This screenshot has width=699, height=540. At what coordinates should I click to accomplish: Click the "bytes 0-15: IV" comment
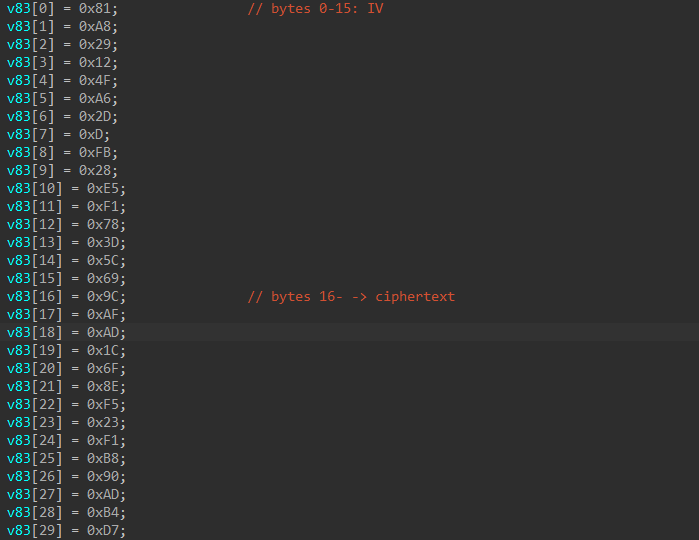click(314, 9)
